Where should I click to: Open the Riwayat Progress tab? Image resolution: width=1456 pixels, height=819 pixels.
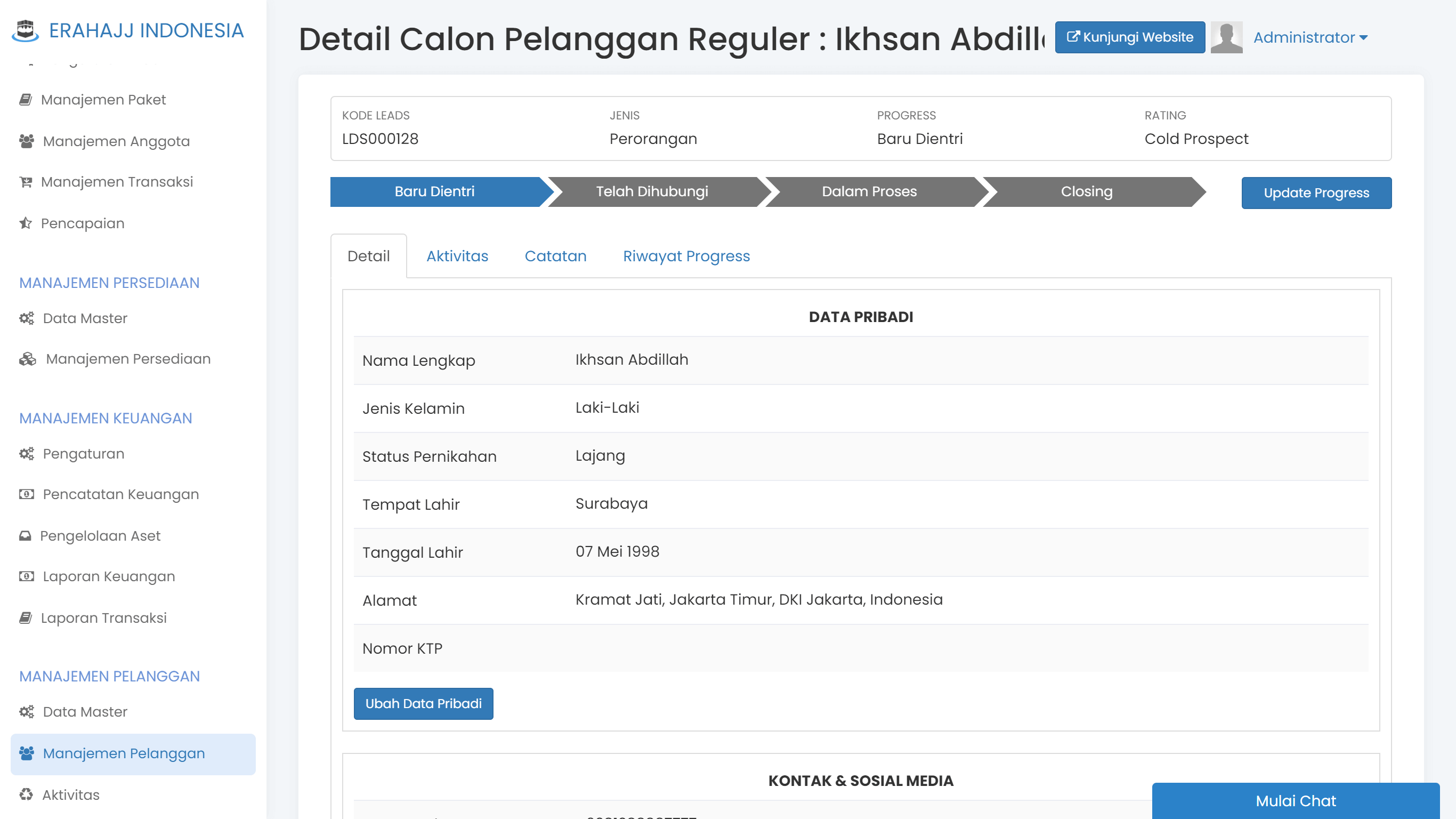point(685,255)
